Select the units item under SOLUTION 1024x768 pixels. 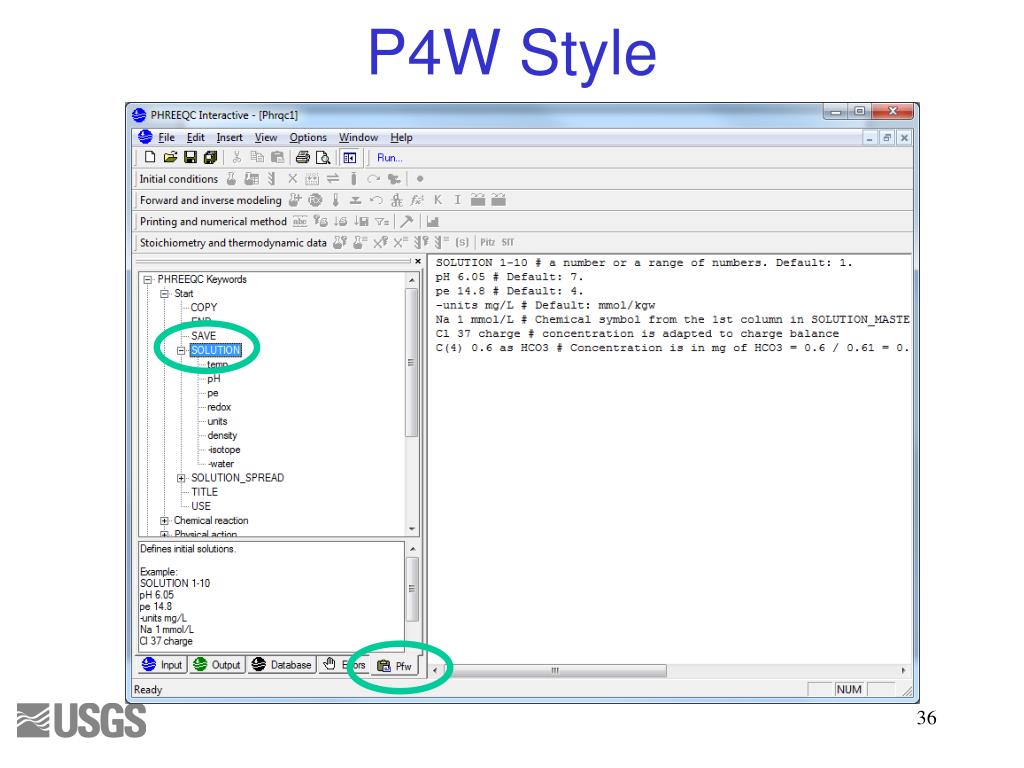[x=217, y=422]
